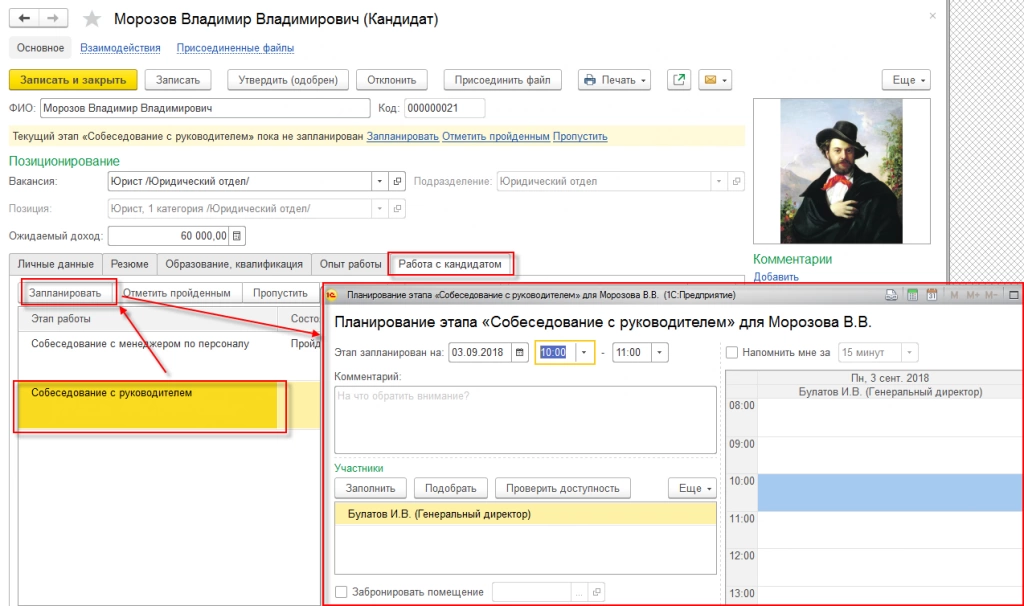Click the Записать button
Image resolution: width=1024 pixels, height=606 pixels.
coord(178,80)
